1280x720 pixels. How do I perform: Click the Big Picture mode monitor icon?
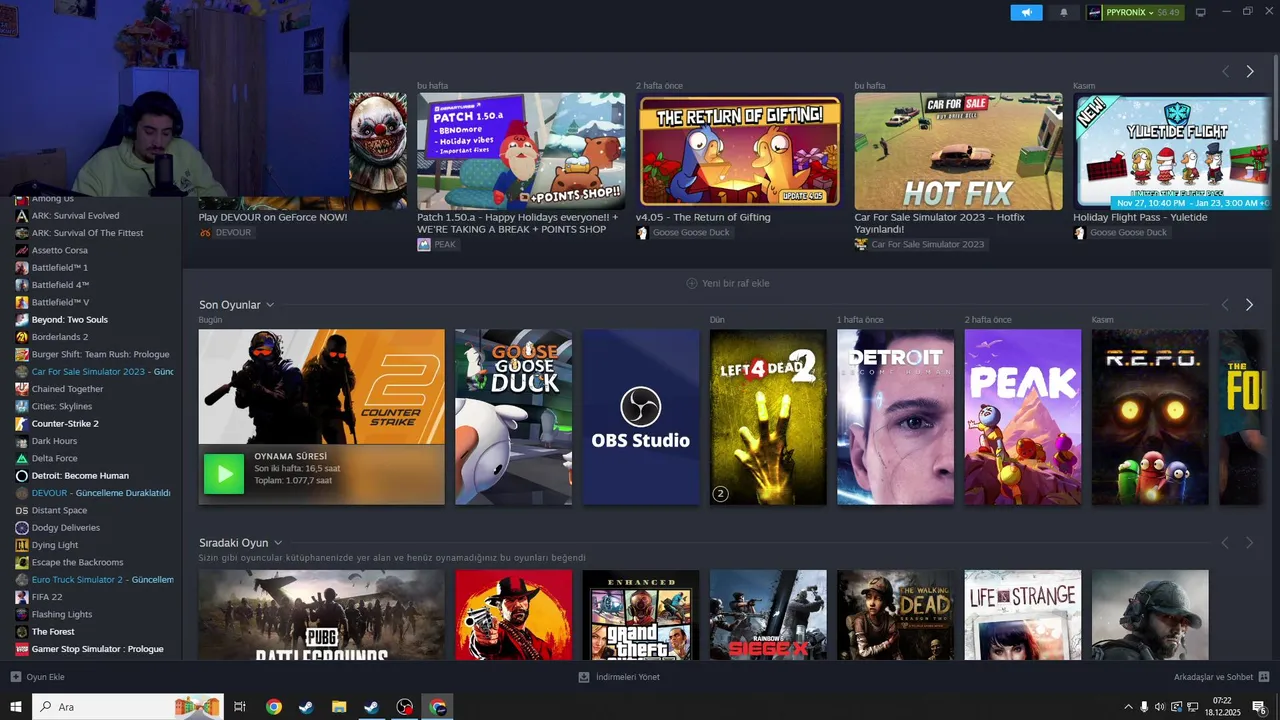point(1201,13)
